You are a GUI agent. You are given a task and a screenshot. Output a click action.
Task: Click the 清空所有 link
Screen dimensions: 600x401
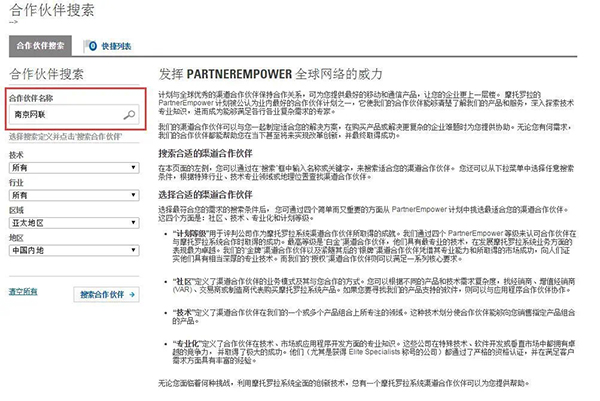[23, 291]
